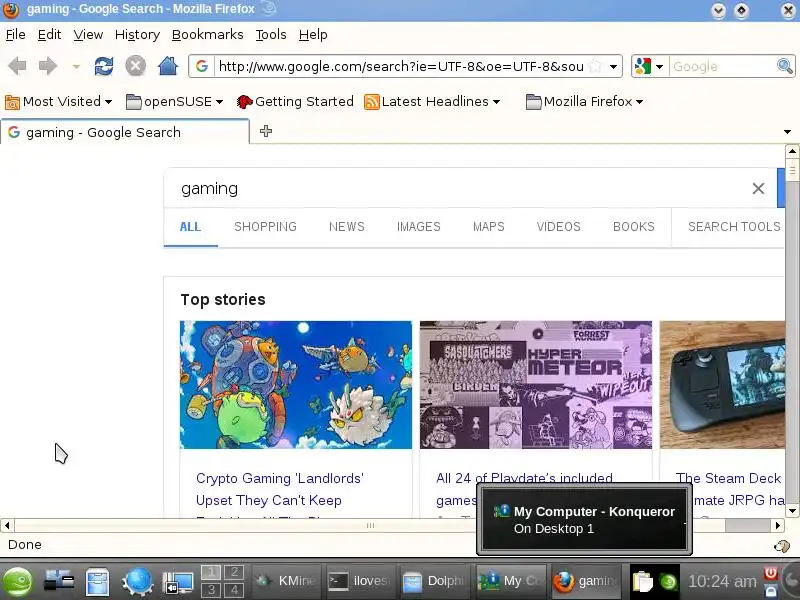The width and height of the screenshot is (800, 600).
Task: Bookmark this page with the star icon
Action: (x=594, y=66)
